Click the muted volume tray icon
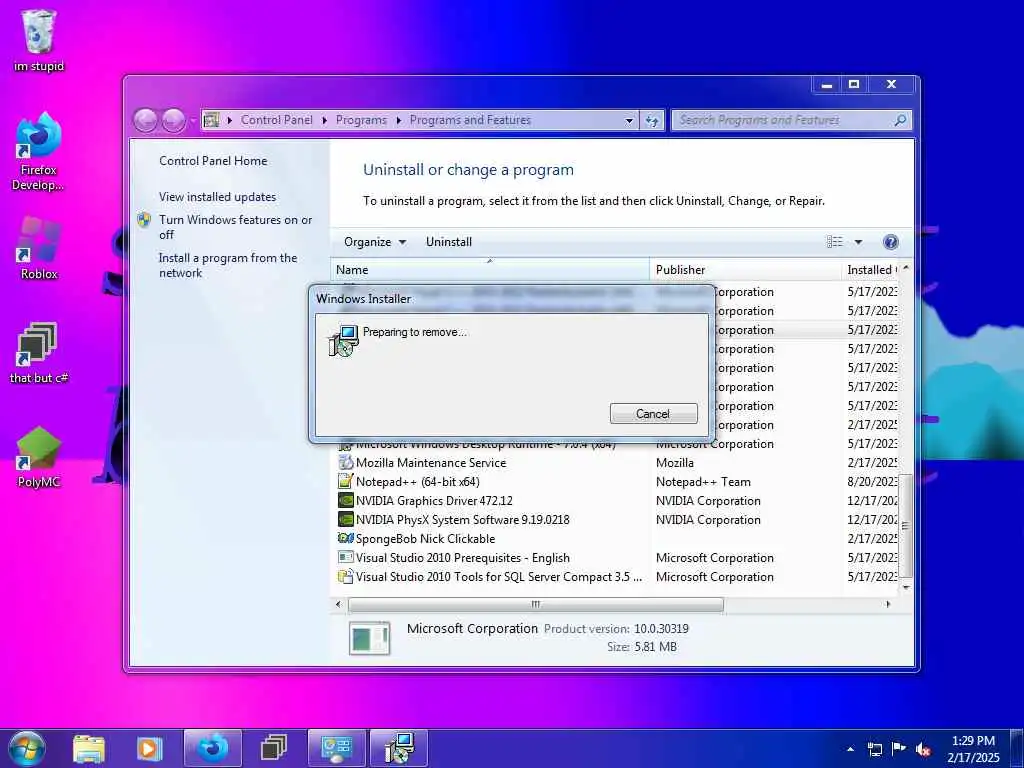 923,749
